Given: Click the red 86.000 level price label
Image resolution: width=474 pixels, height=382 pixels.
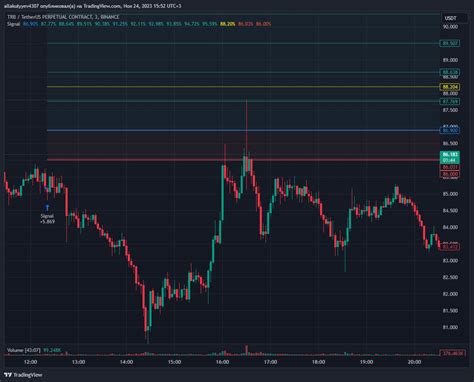Looking at the screenshot, I should (x=450, y=174).
